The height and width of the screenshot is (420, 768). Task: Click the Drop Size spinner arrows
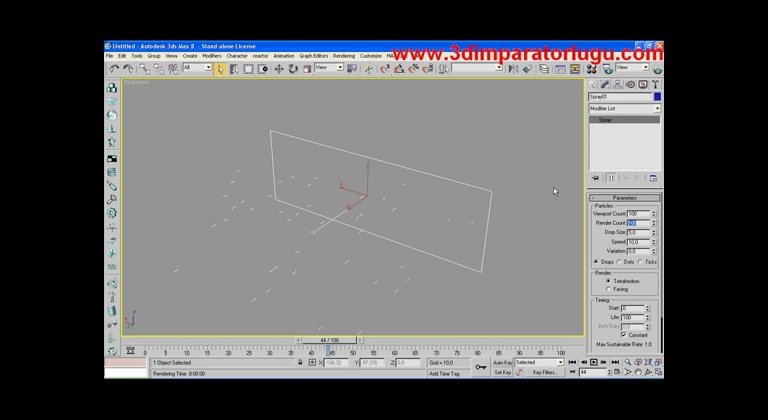[x=653, y=232]
